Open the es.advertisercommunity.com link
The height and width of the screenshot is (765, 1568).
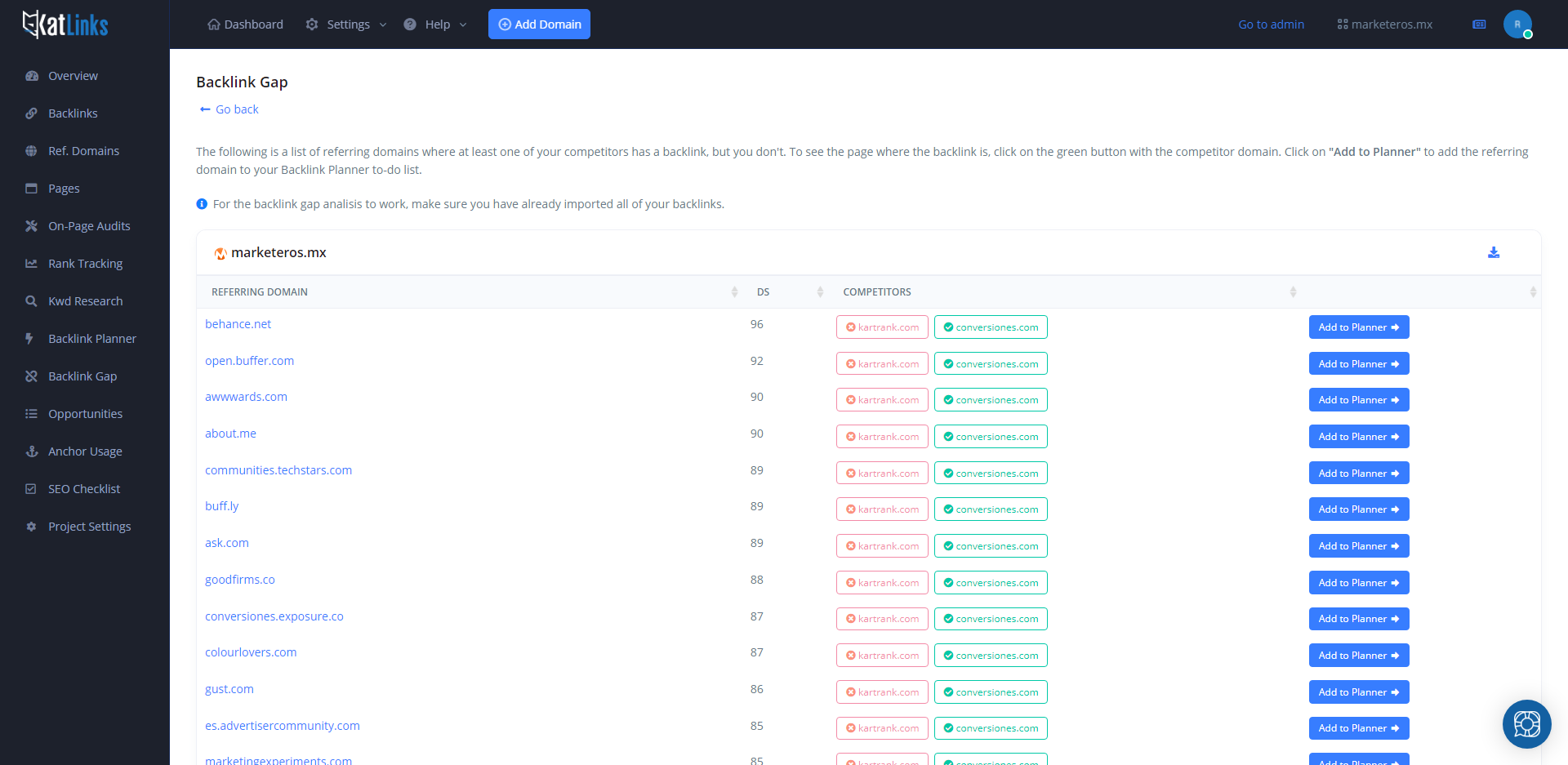282,726
